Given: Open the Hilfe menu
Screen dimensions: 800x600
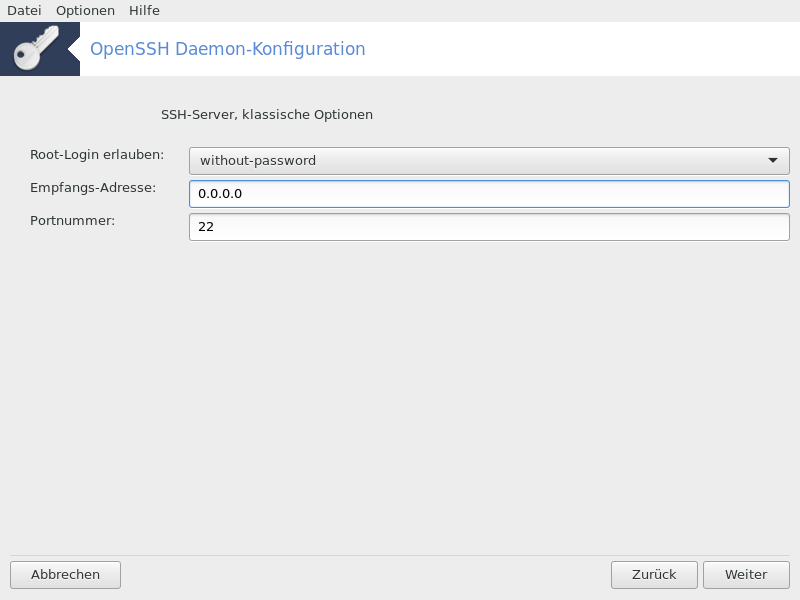Looking at the screenshot, I should (144, 11).
